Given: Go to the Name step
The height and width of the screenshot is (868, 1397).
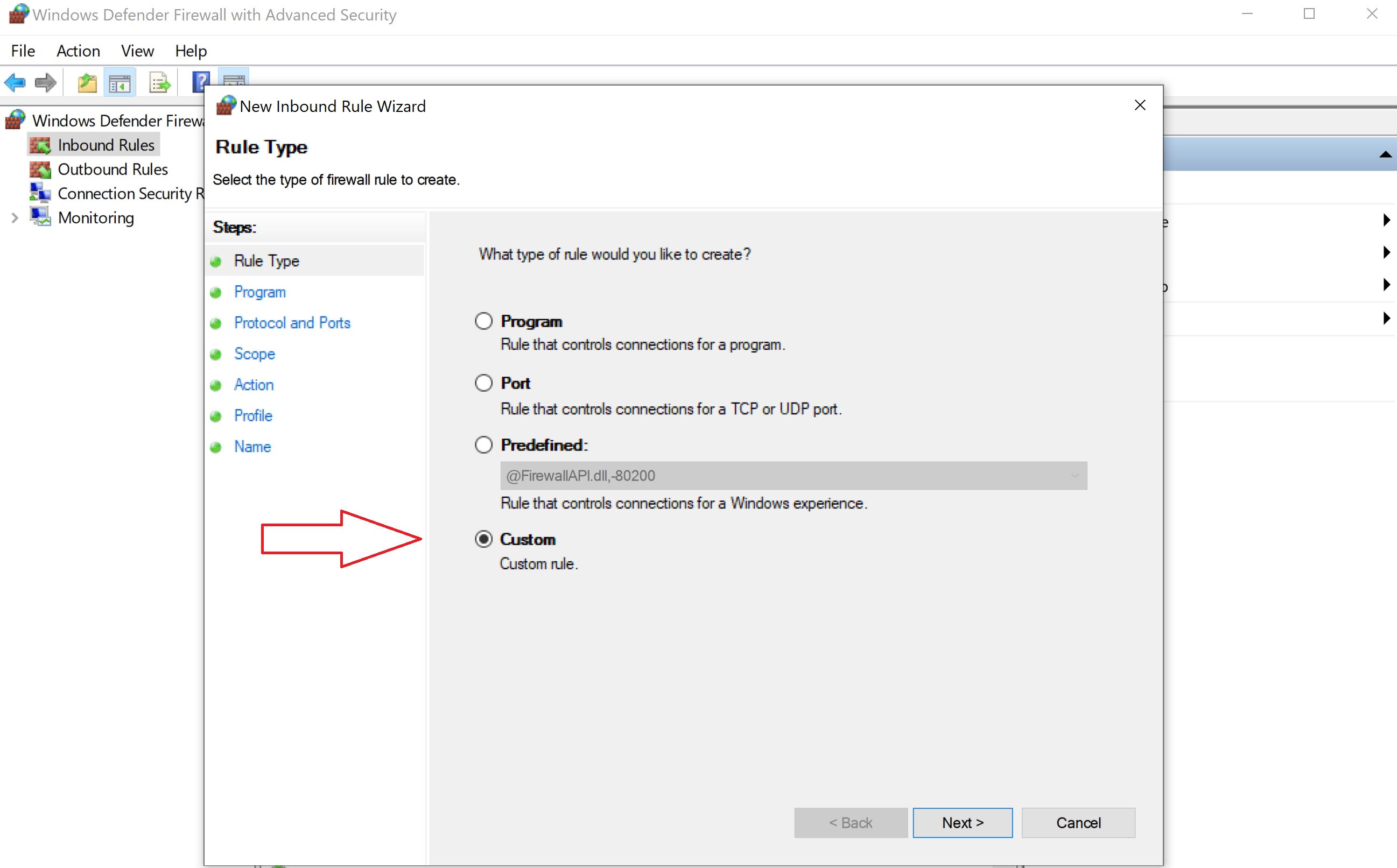Looking at the screenshot, I should (x=252, y=447).
